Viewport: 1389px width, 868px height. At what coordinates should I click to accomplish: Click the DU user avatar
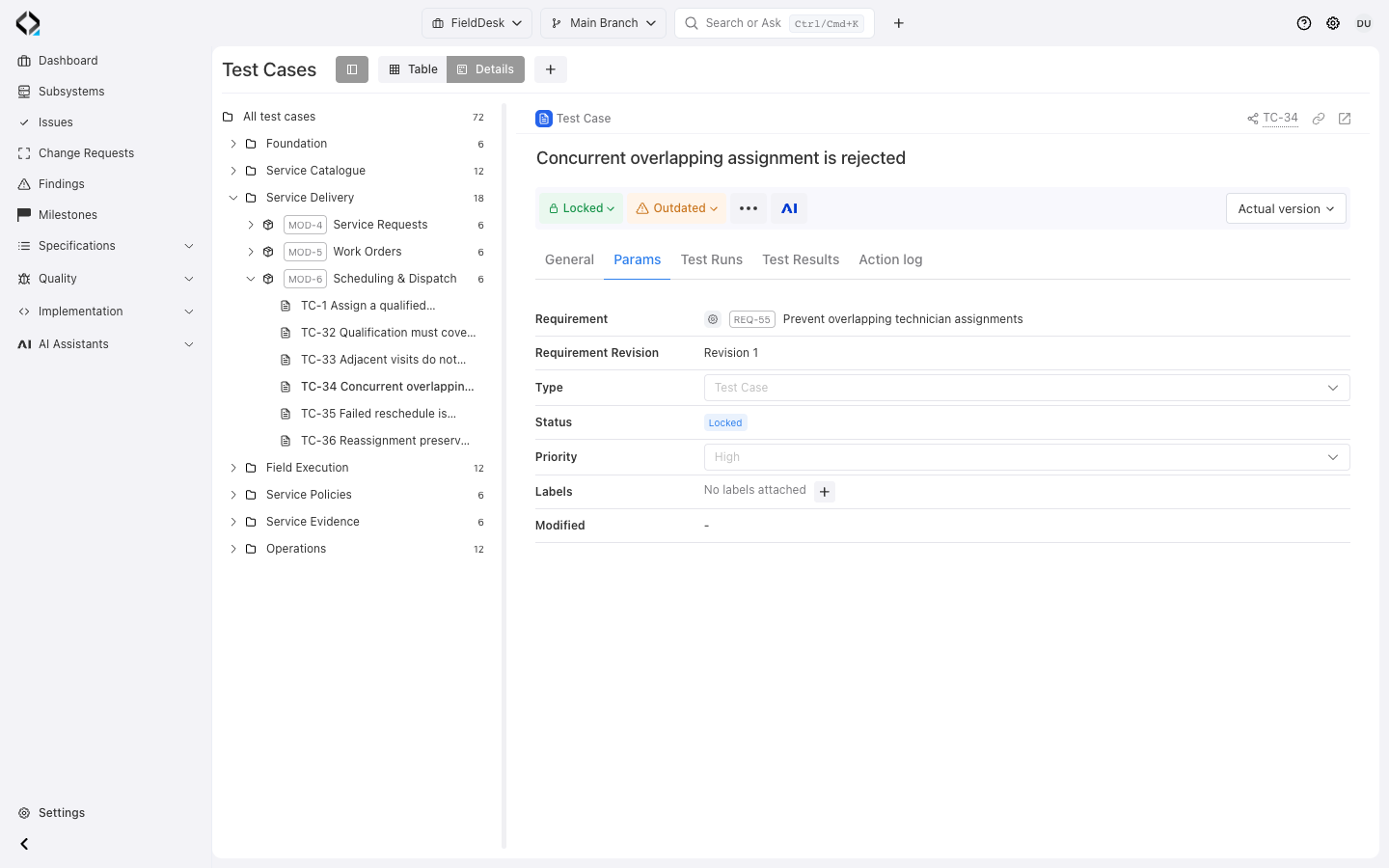(x=1364, y=23)
